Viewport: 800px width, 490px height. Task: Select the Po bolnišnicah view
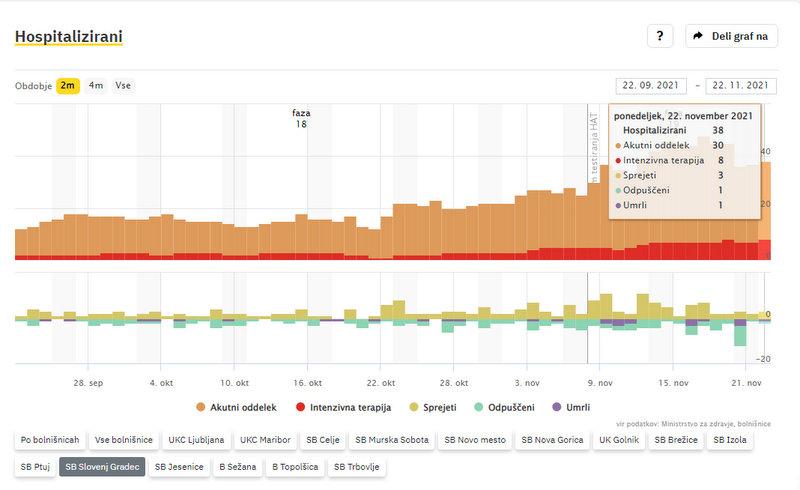(49, 439)
